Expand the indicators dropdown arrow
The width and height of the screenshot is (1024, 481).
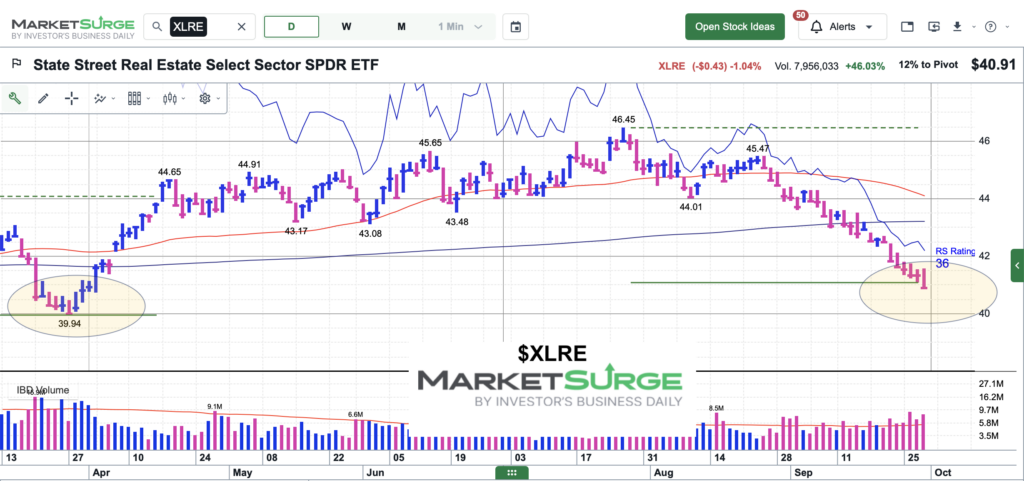[x=114, y=99]
